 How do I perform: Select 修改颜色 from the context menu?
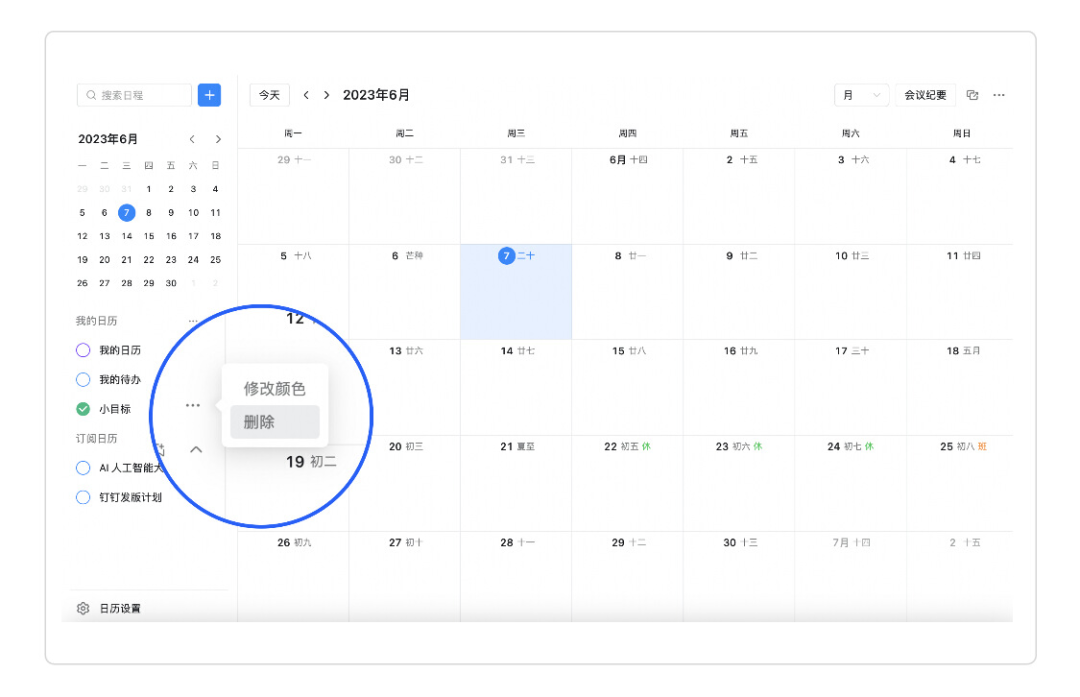pyautogui.click(x=274, y=389)
